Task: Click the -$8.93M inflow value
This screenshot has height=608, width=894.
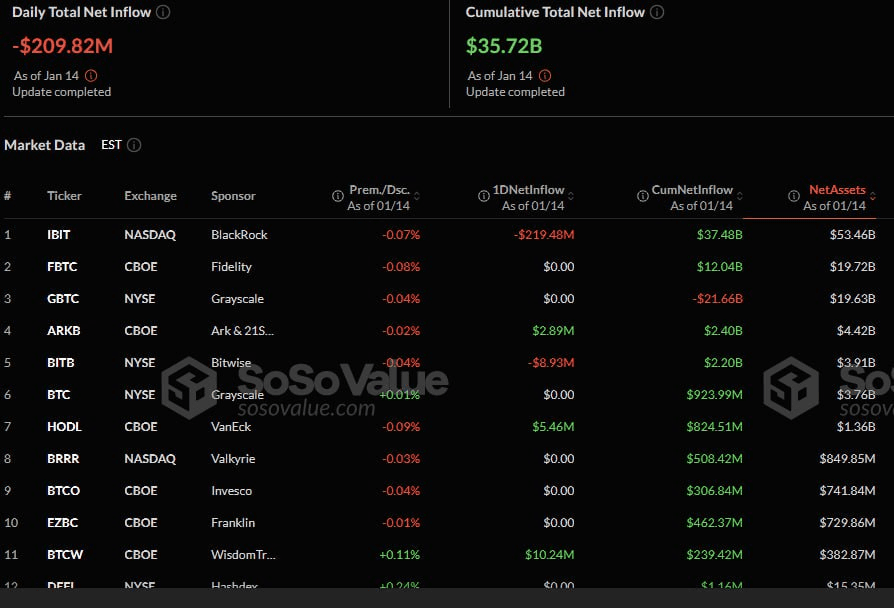Action: [551, 362]
